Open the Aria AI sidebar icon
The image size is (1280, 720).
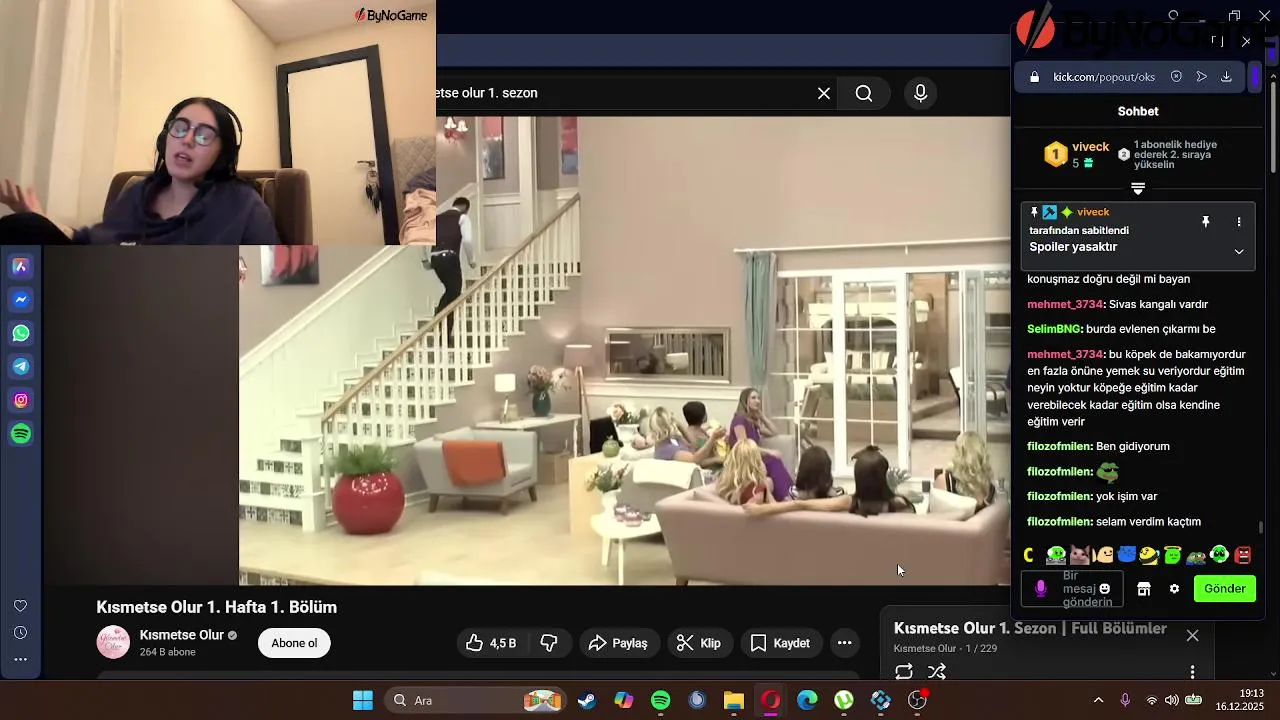(x=21, y=266)
